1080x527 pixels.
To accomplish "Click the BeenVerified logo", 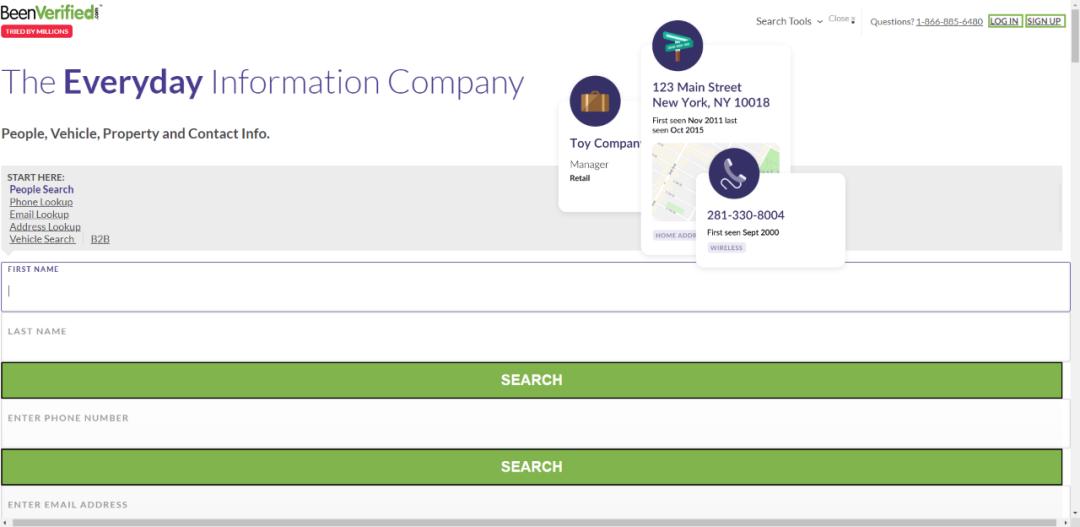I will (x=51, y=11).
